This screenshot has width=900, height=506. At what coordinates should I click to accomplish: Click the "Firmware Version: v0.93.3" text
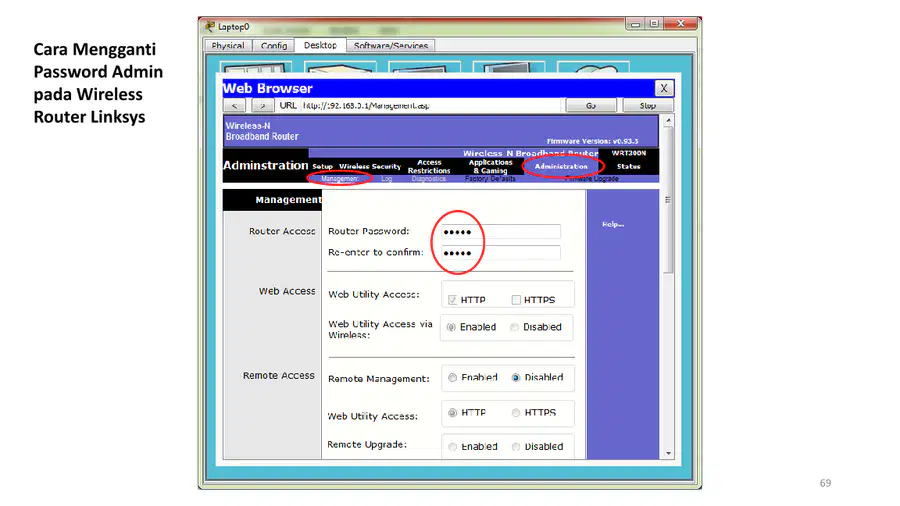pyautogui.click(x=592, y=141)
